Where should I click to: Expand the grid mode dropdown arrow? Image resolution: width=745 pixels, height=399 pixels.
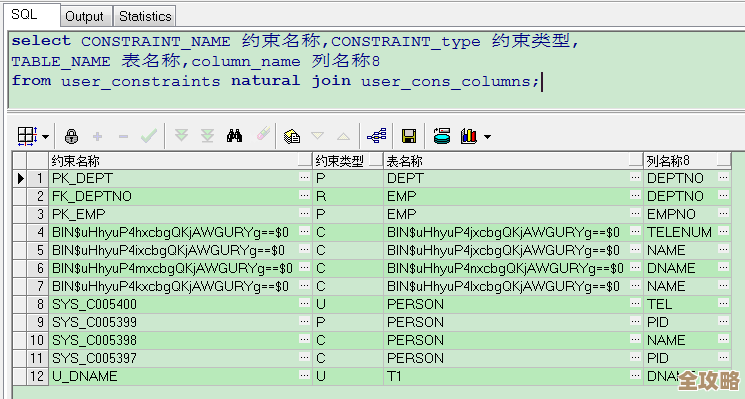pos(45,137)
